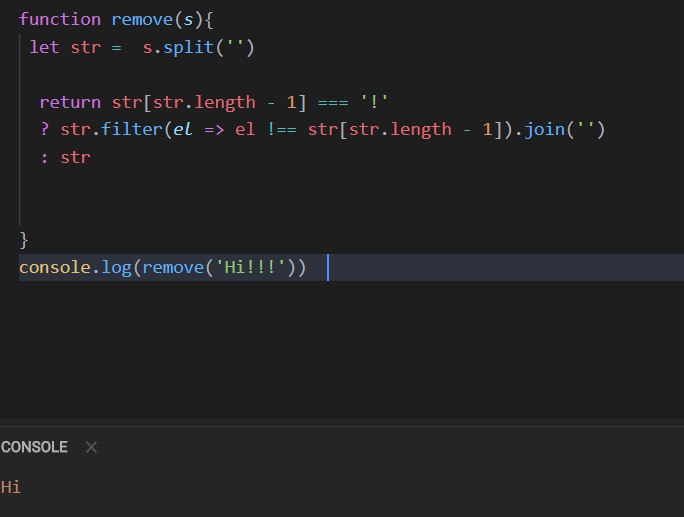Click the '!' string literal in the return line

[x=374, y=102]
